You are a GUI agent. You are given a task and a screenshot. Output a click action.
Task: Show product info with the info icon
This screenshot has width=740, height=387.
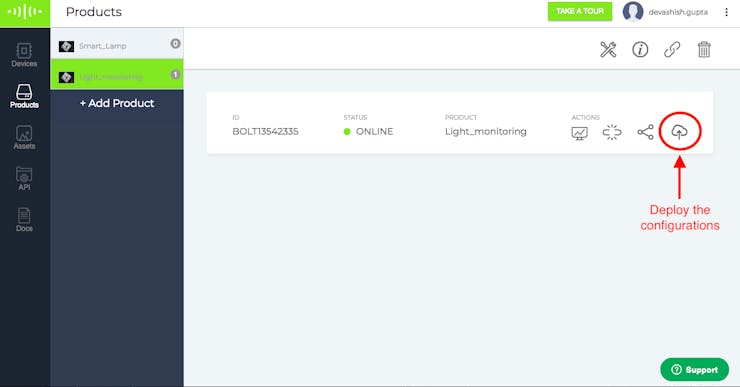(x=640, y=50)
